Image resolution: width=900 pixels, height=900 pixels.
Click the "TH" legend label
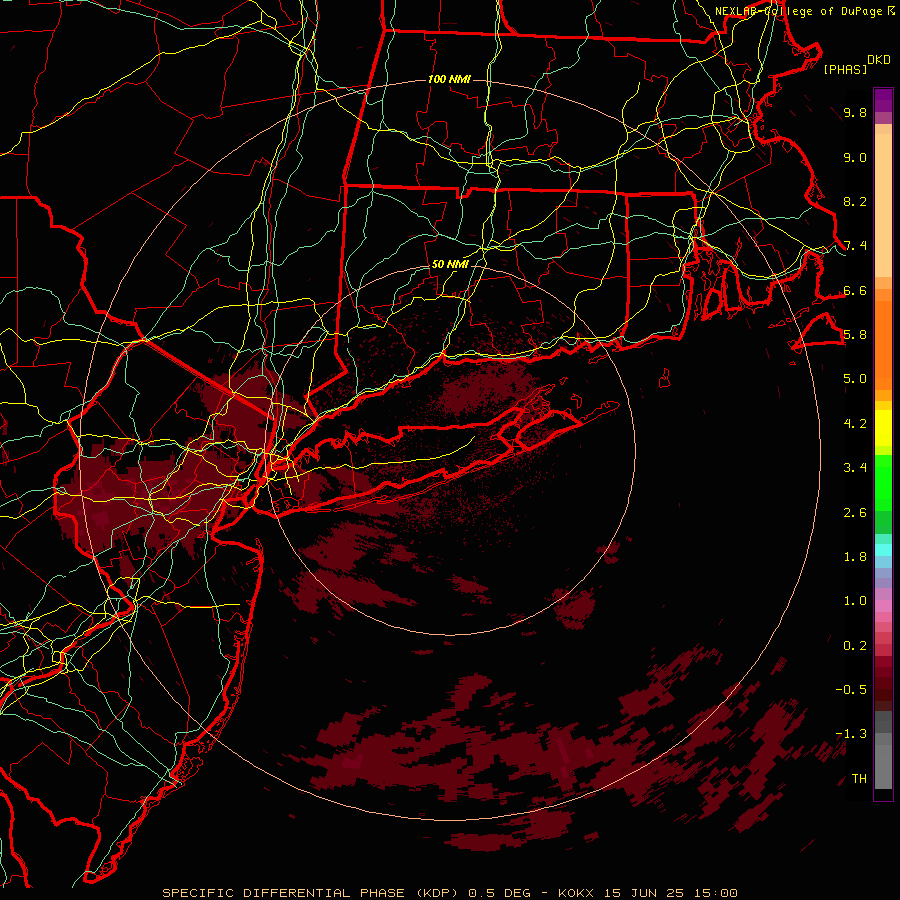pos(859,779)
